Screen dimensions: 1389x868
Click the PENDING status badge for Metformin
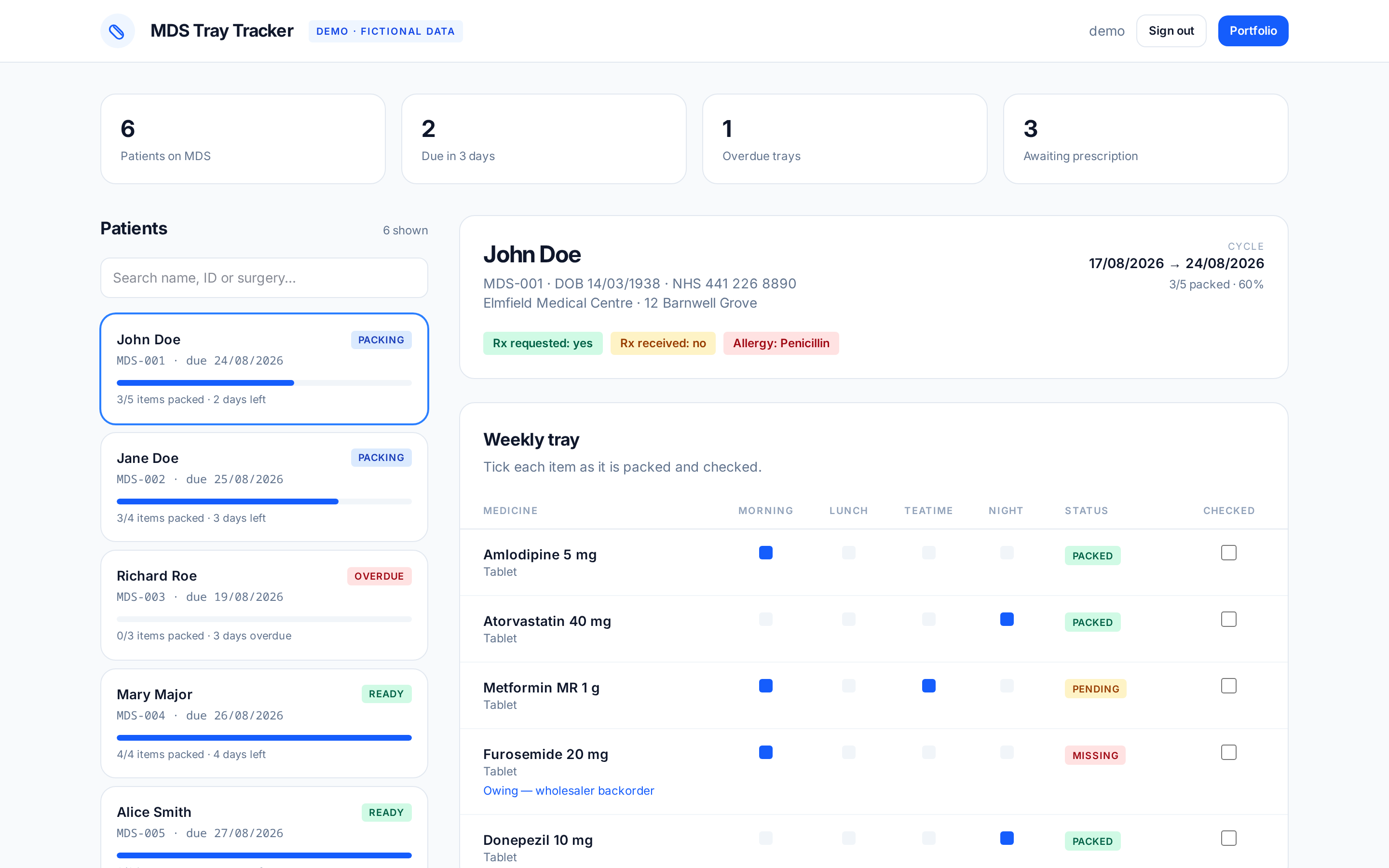pos(1095,689)
